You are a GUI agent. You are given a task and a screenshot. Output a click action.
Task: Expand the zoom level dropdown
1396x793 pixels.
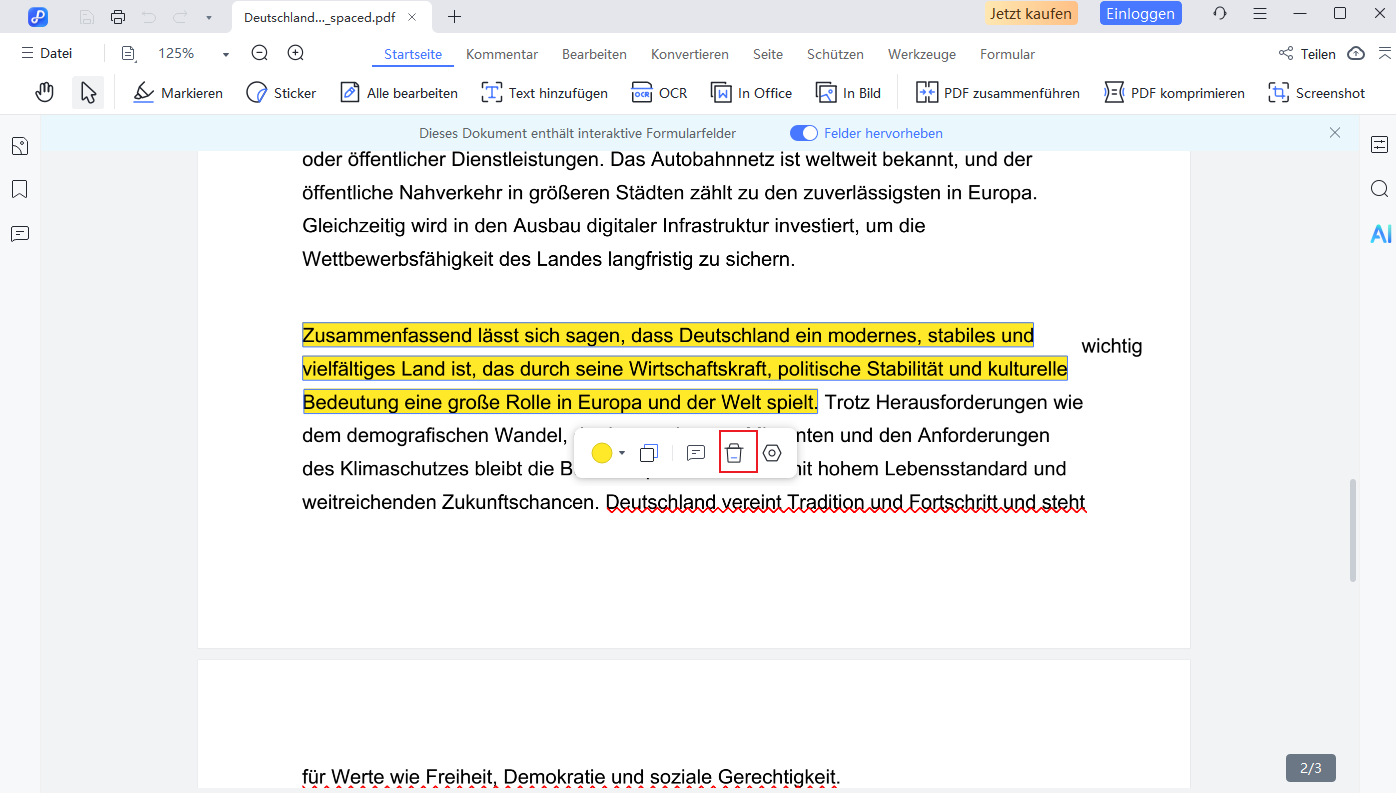(226, 55)
